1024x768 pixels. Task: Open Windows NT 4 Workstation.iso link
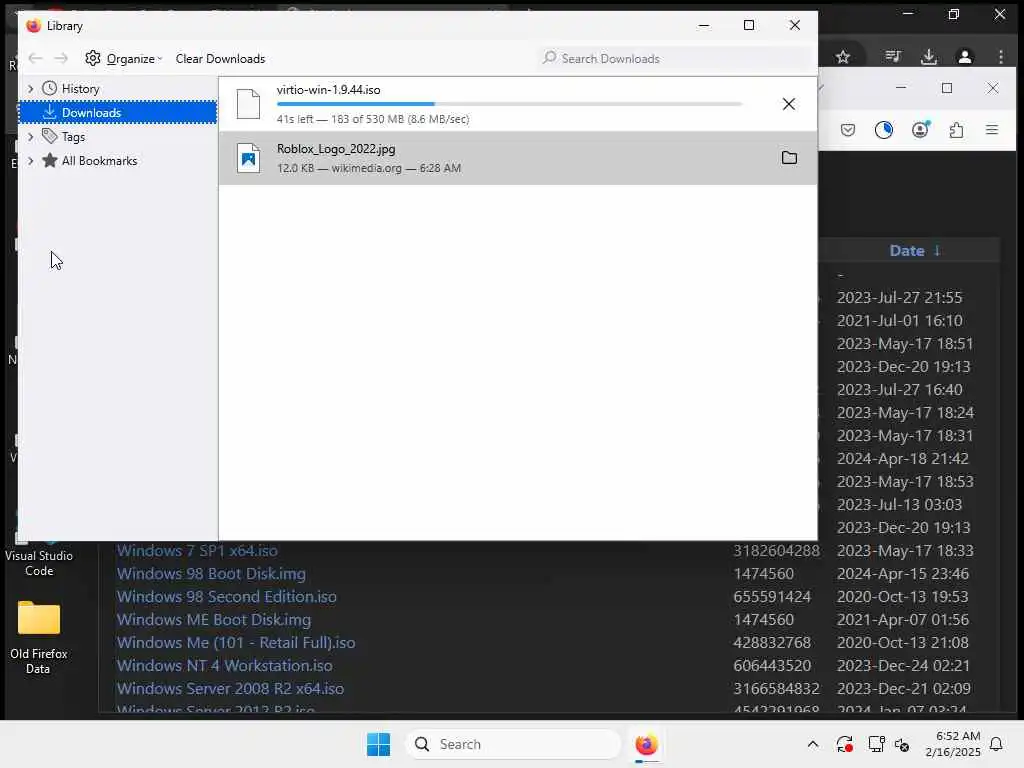pyautogui.click(x=225, y=665)
